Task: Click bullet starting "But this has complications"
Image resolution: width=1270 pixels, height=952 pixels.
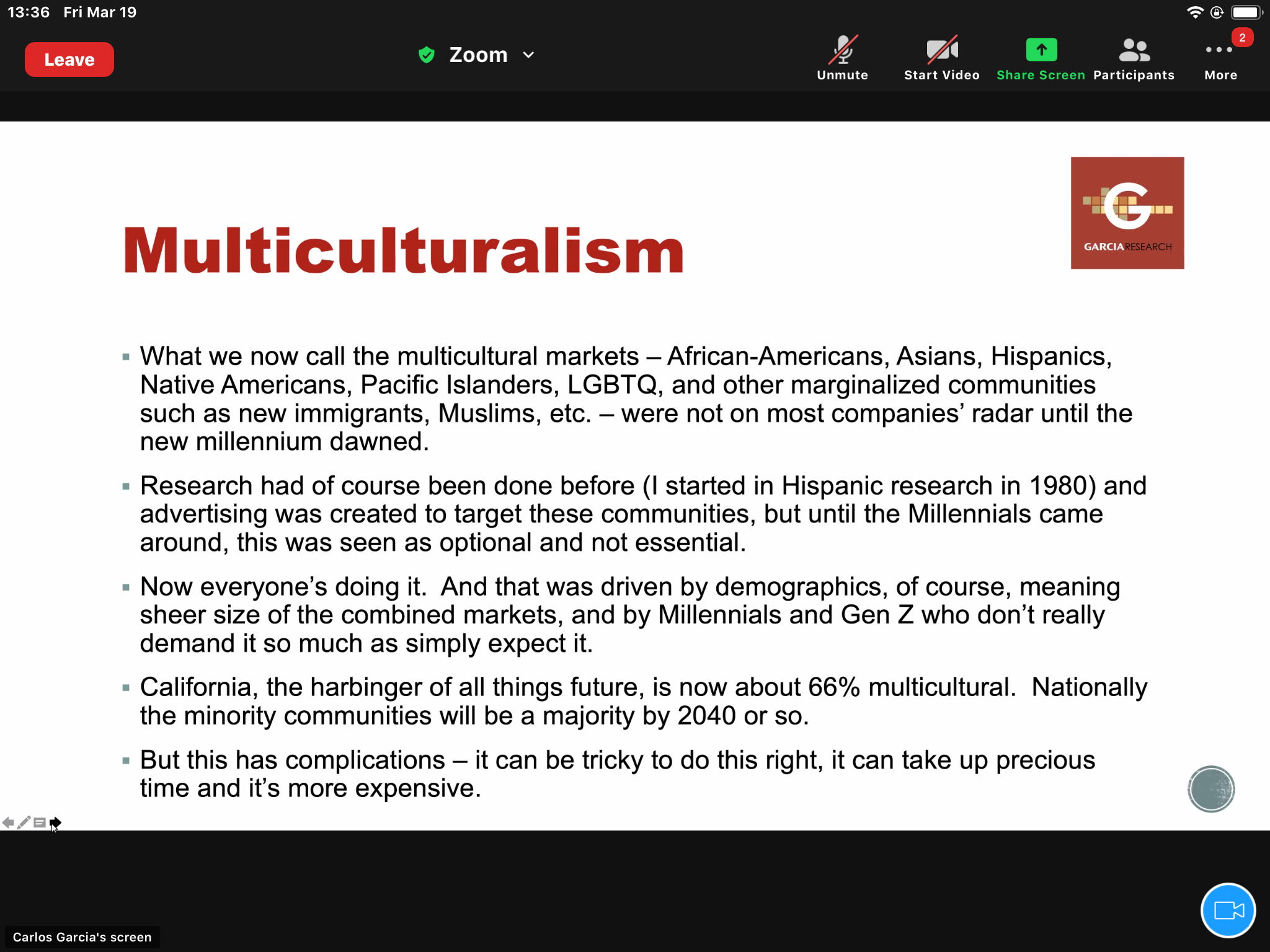Action: 618,774
